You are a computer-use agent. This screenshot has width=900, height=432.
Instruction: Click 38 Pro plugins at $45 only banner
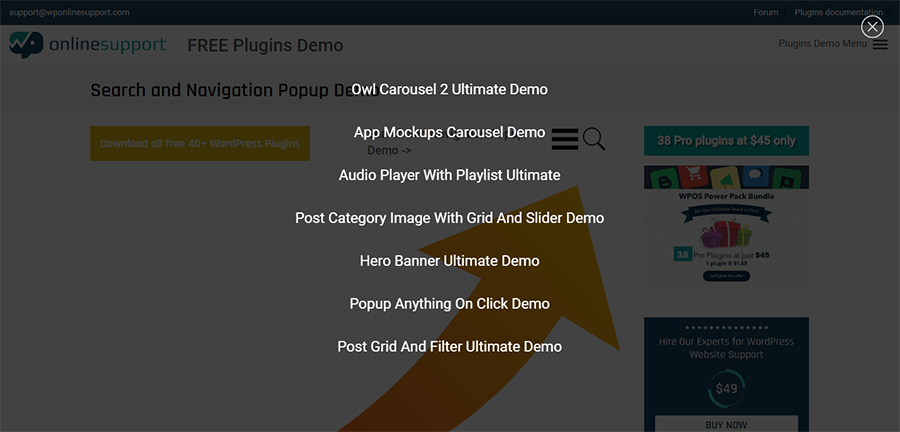(x=726, y=141)
